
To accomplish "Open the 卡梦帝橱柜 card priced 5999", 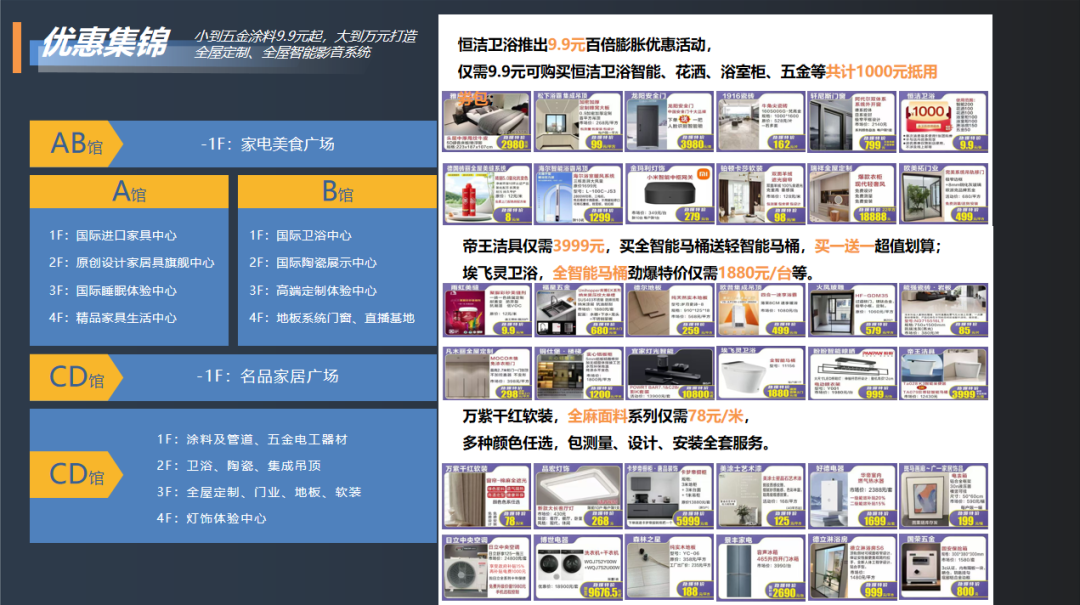I will point(670,496).
